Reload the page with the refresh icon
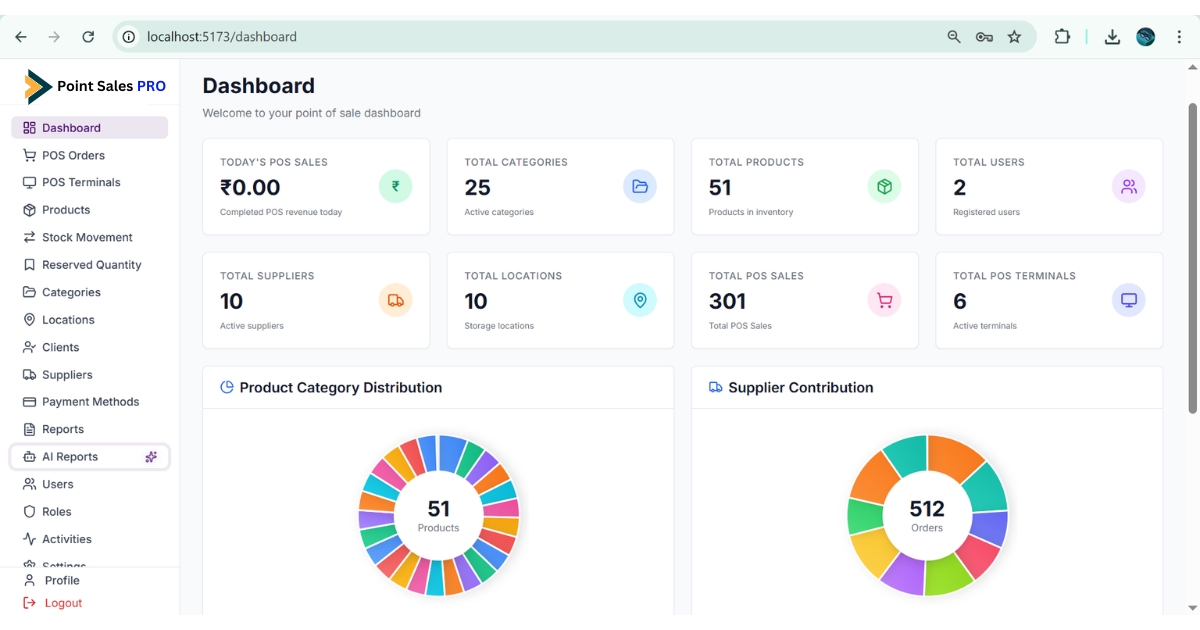This screenshot has width=1200, height=630. (88, 36)
